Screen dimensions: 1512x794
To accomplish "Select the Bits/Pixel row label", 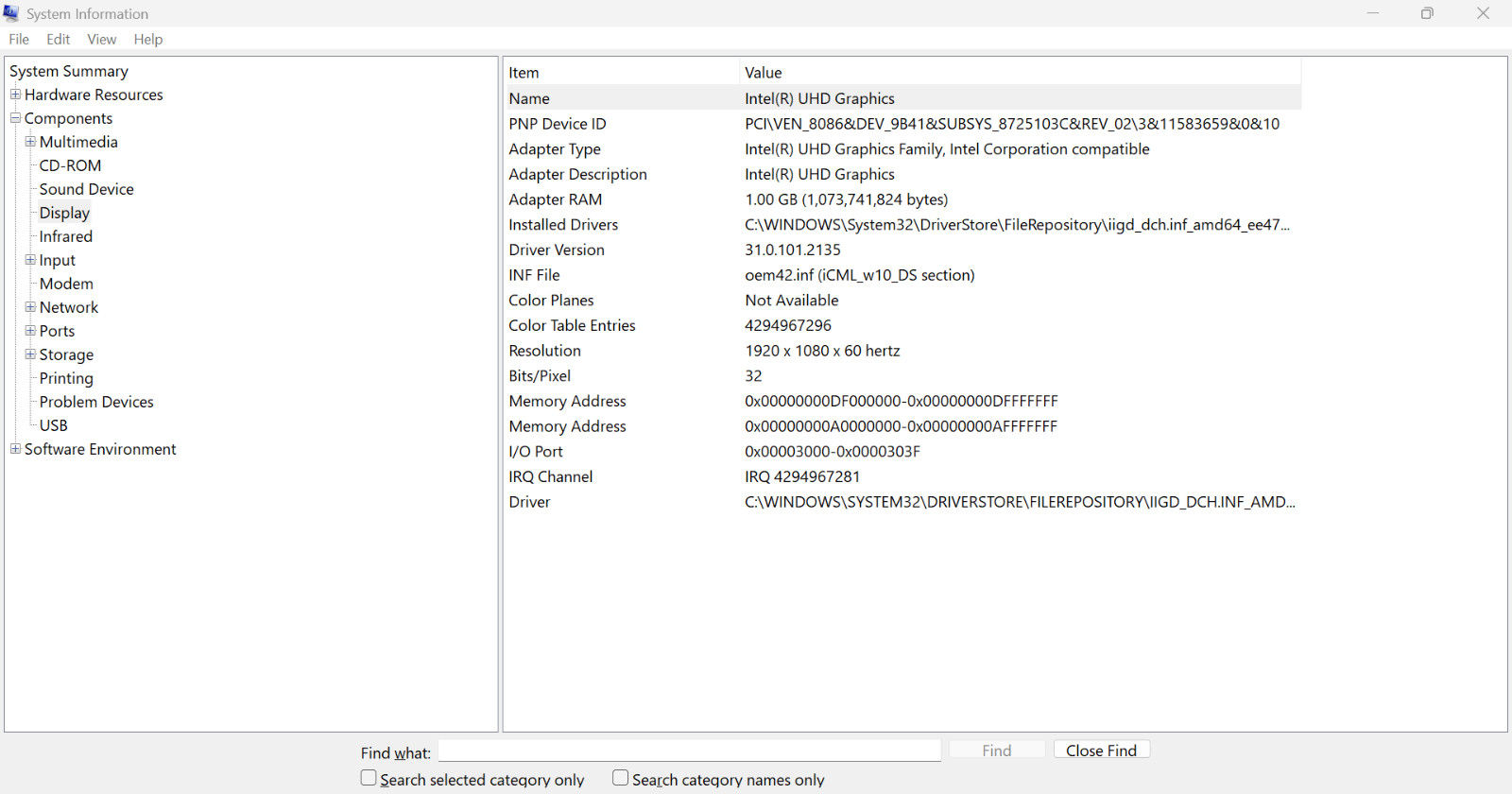I will coord(540,376).
